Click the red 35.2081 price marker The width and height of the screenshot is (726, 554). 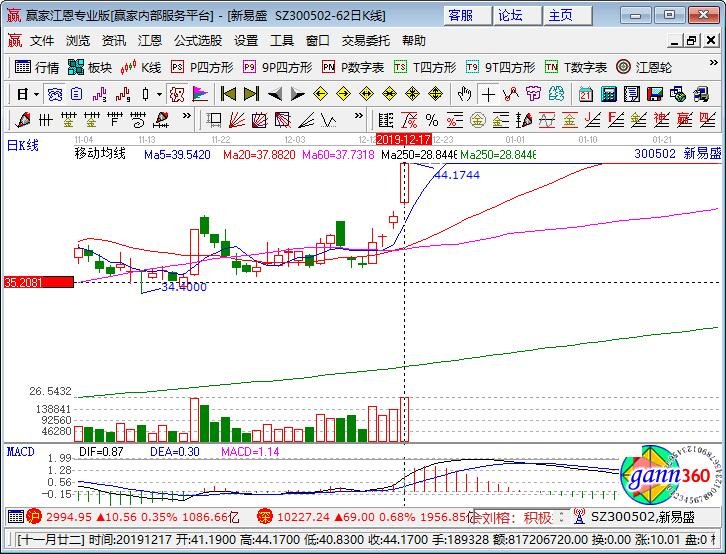click(38, 282)
